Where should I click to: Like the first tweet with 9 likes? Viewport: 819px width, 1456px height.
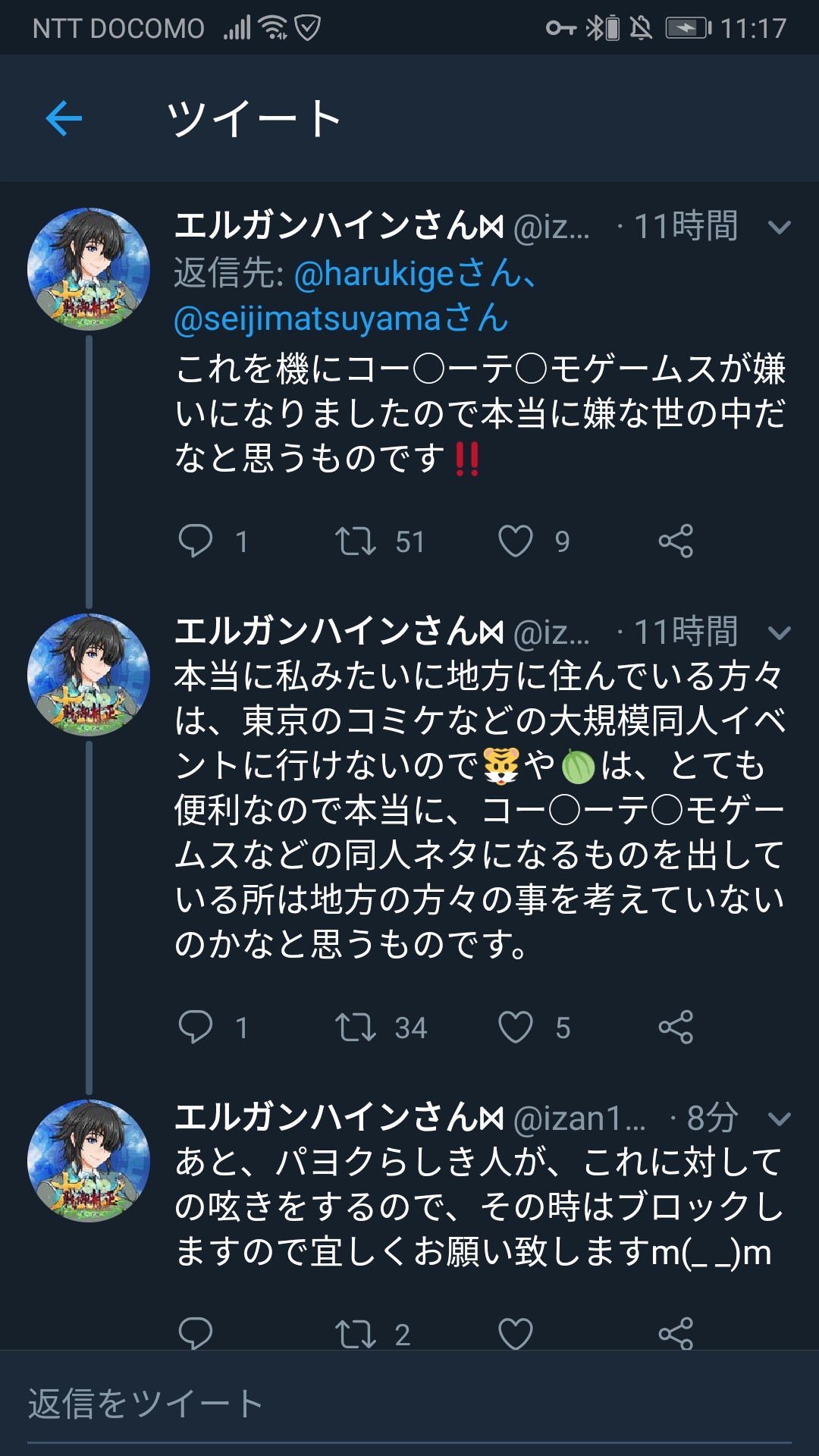516,541
